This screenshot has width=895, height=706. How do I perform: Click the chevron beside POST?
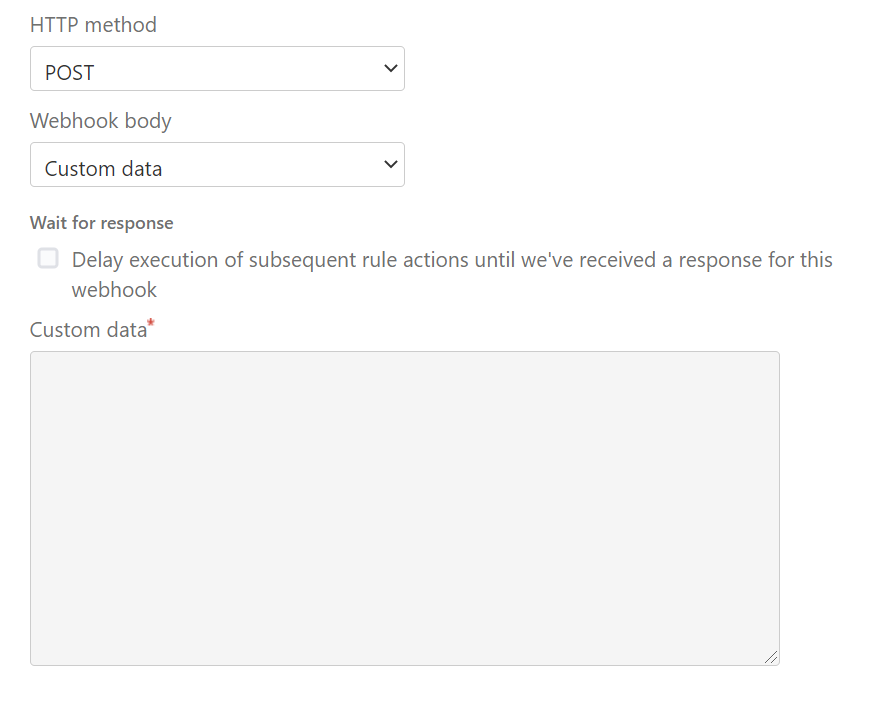point(390,69)
